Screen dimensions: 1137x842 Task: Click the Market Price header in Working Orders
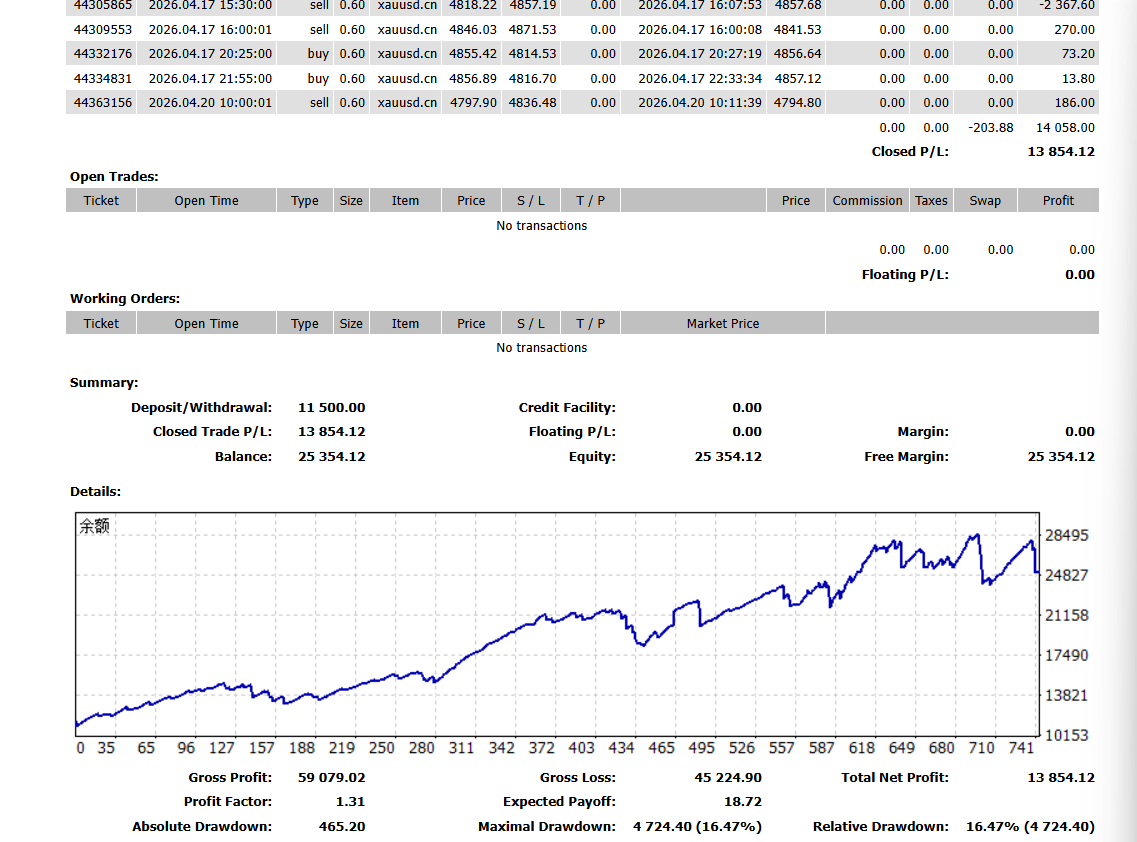pyautogui.click(x=723, y=323)
